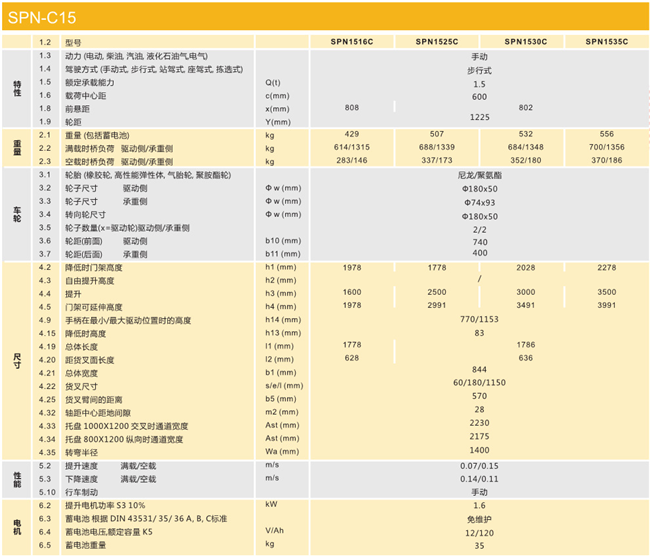Viewport: 650px width, 557px height.
Task: Click the 特性 section label
Action: [15, 90]
